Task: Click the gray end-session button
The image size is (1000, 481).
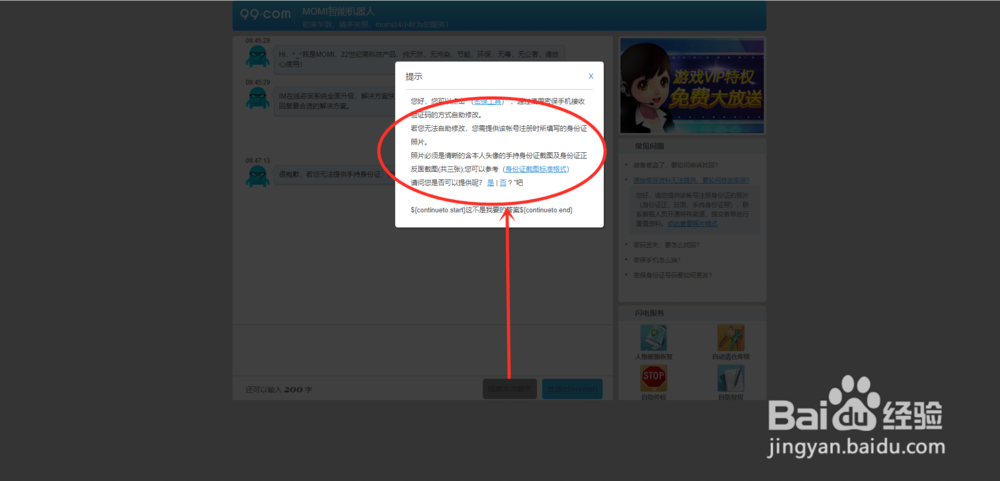Action: coord(510,388)
